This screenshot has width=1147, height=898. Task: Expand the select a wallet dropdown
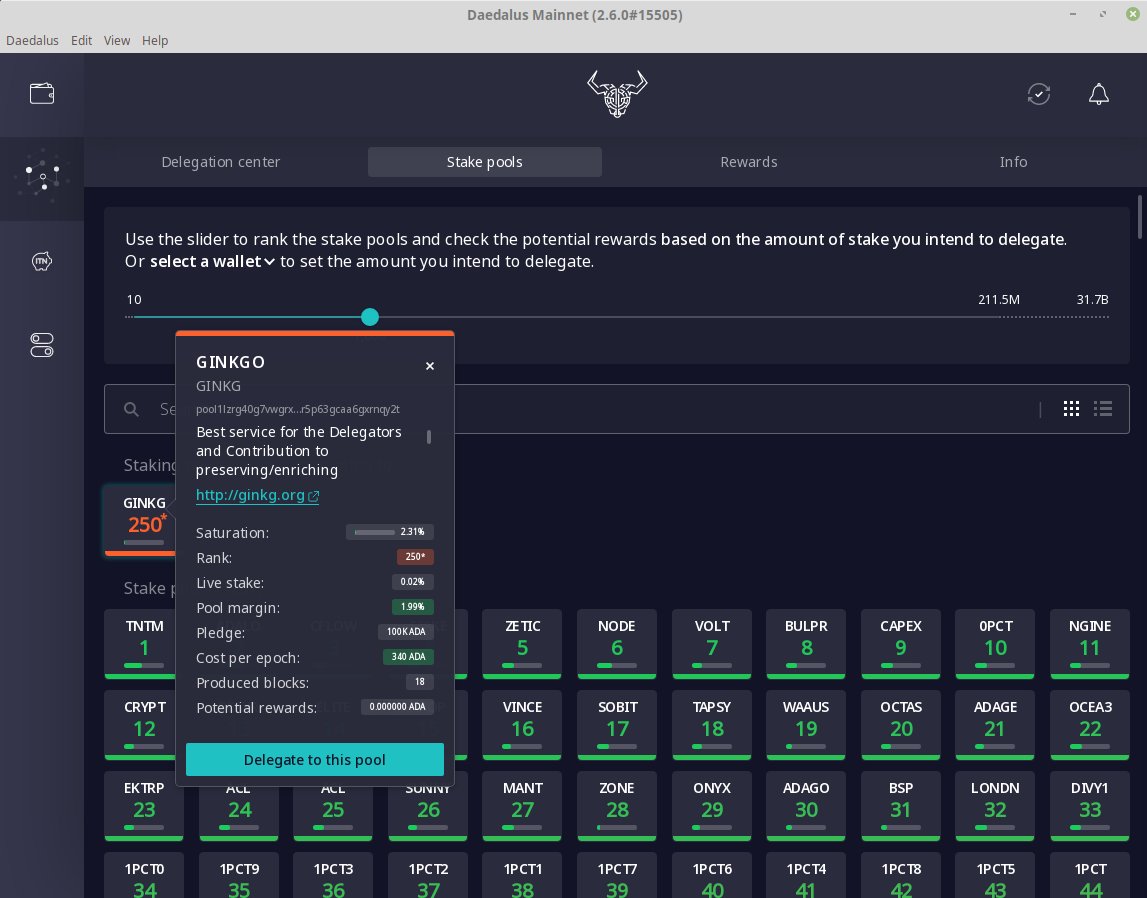click(x=212, y=262)
